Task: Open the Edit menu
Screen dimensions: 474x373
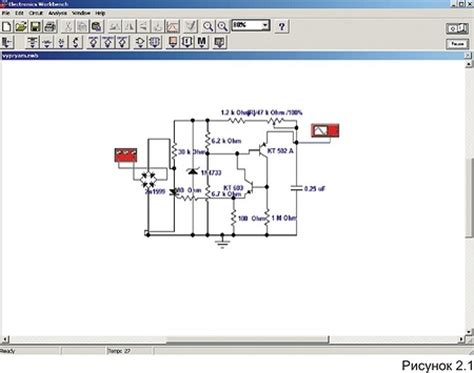Action: (x=19, y=13)
